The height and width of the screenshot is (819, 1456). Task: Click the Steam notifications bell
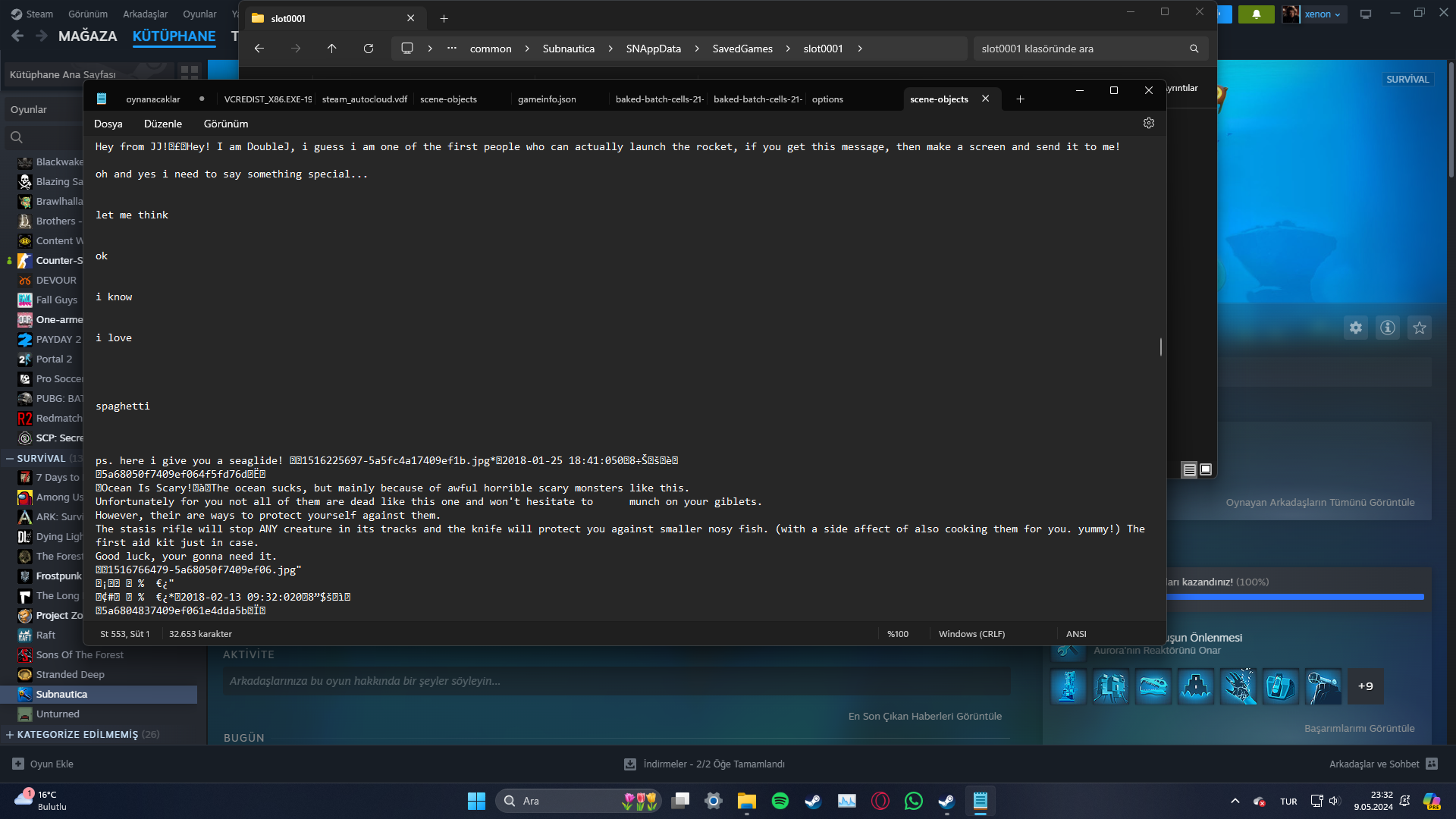click(x=1256, y=14)
